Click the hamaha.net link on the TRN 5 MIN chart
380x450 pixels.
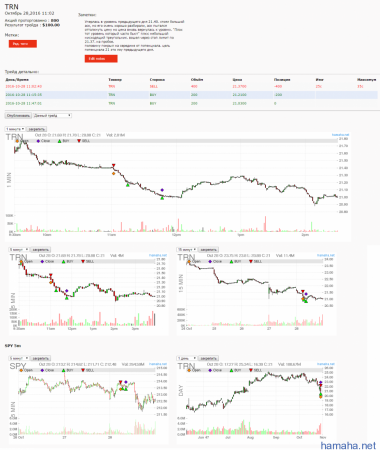point(157,255)
